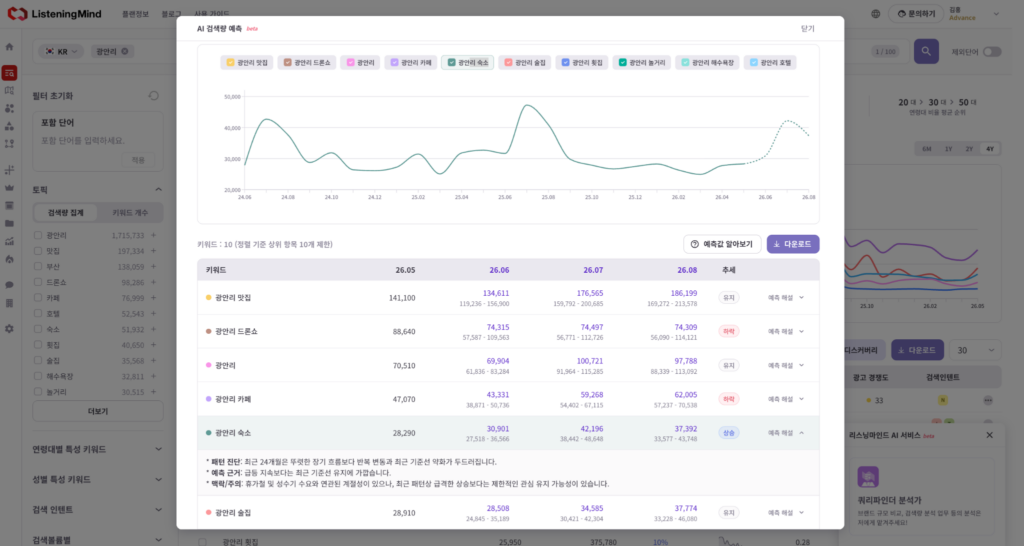Viewport: 1024px width, 546px height.
Task: Close the 리스닝마인드 AI 서비스 panel
Action: pyautogui.click(x=989, y=435)
